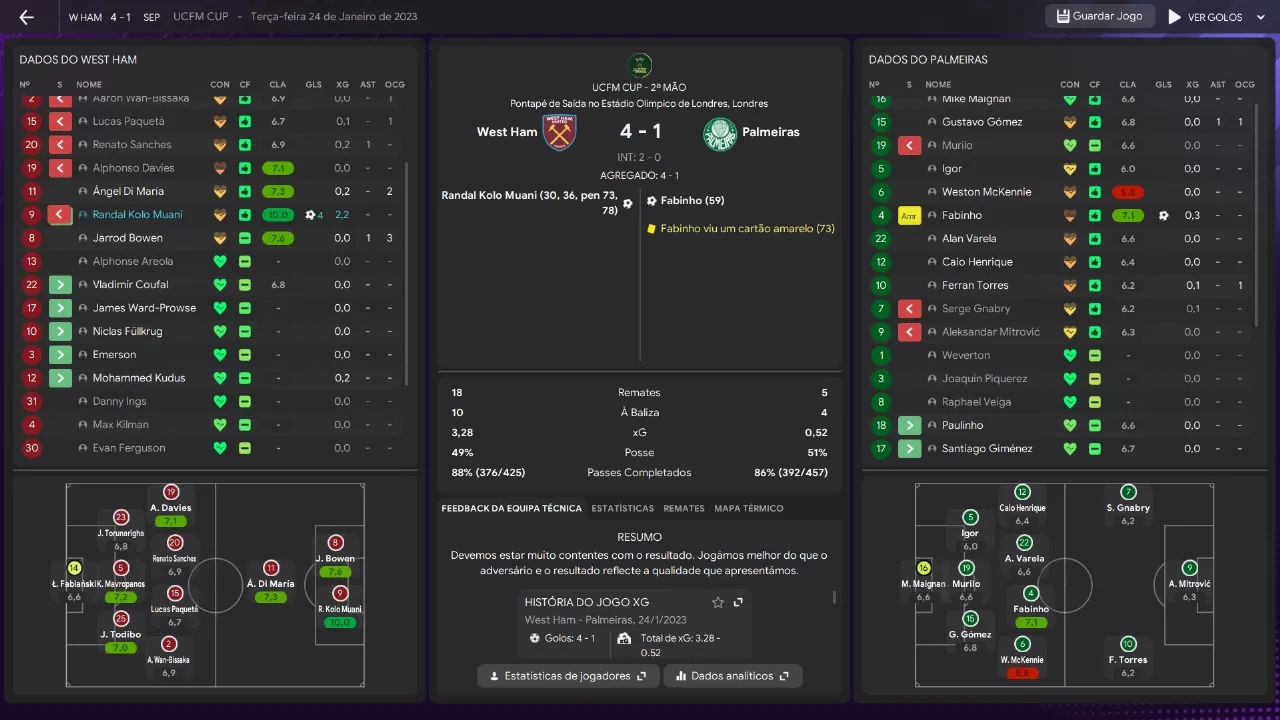The image size is (1280, 720).
Task: Open Dados analíticos
Action: coord(733,676)
